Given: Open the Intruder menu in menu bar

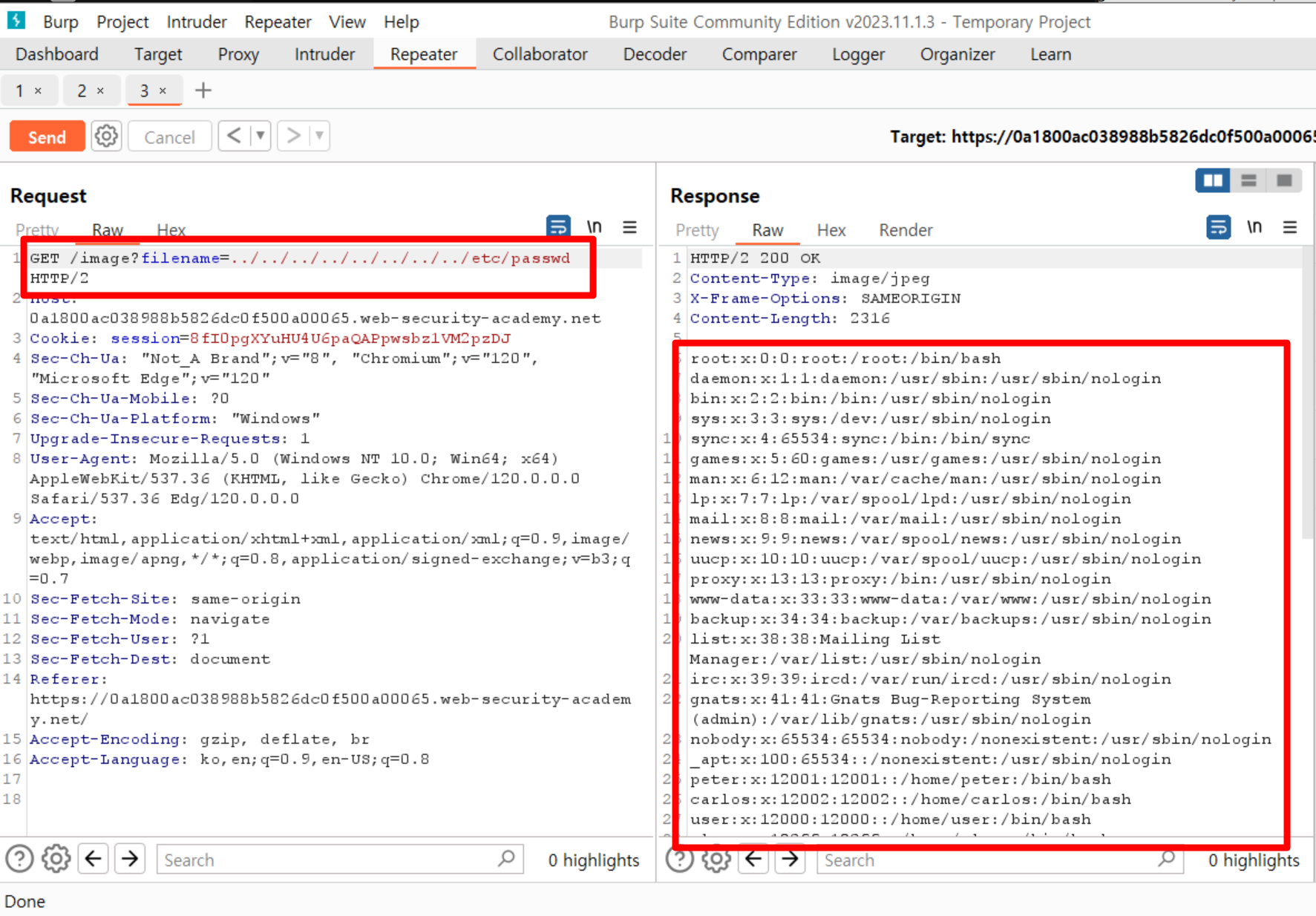Looking at the screenshot, I should click(x=197, y=22).
